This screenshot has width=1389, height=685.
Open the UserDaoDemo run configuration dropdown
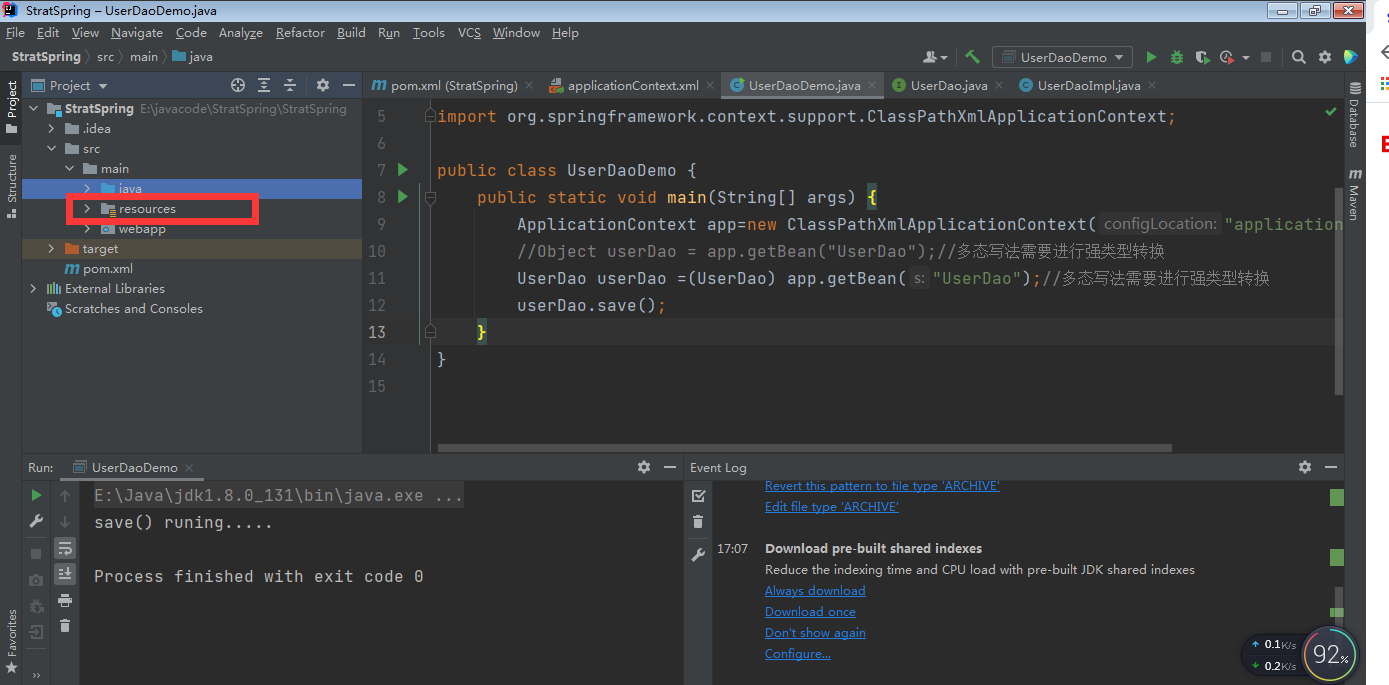(x=1062, y=57)
